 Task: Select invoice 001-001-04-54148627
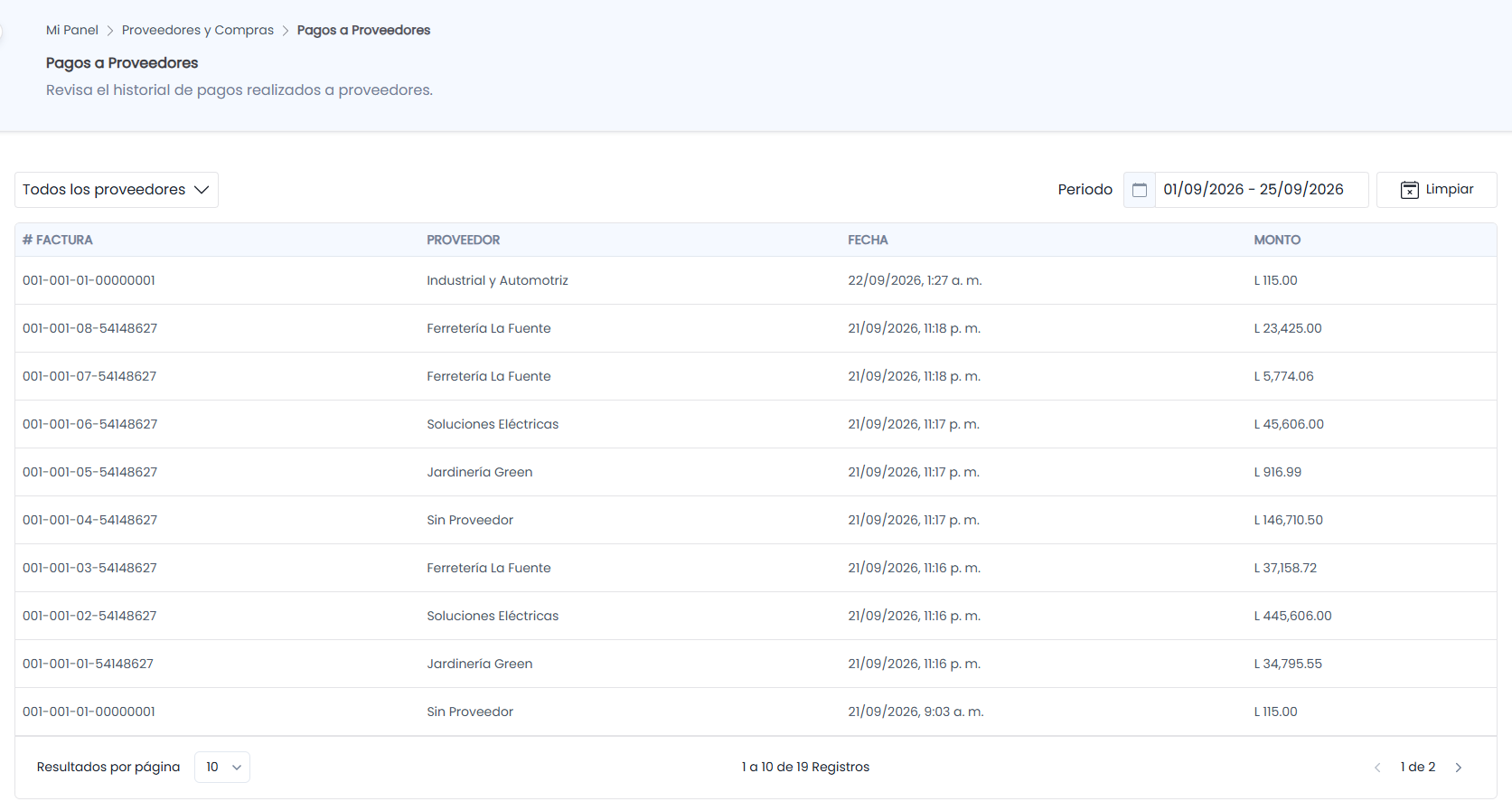pyautogui.click(x=89, y=520)
